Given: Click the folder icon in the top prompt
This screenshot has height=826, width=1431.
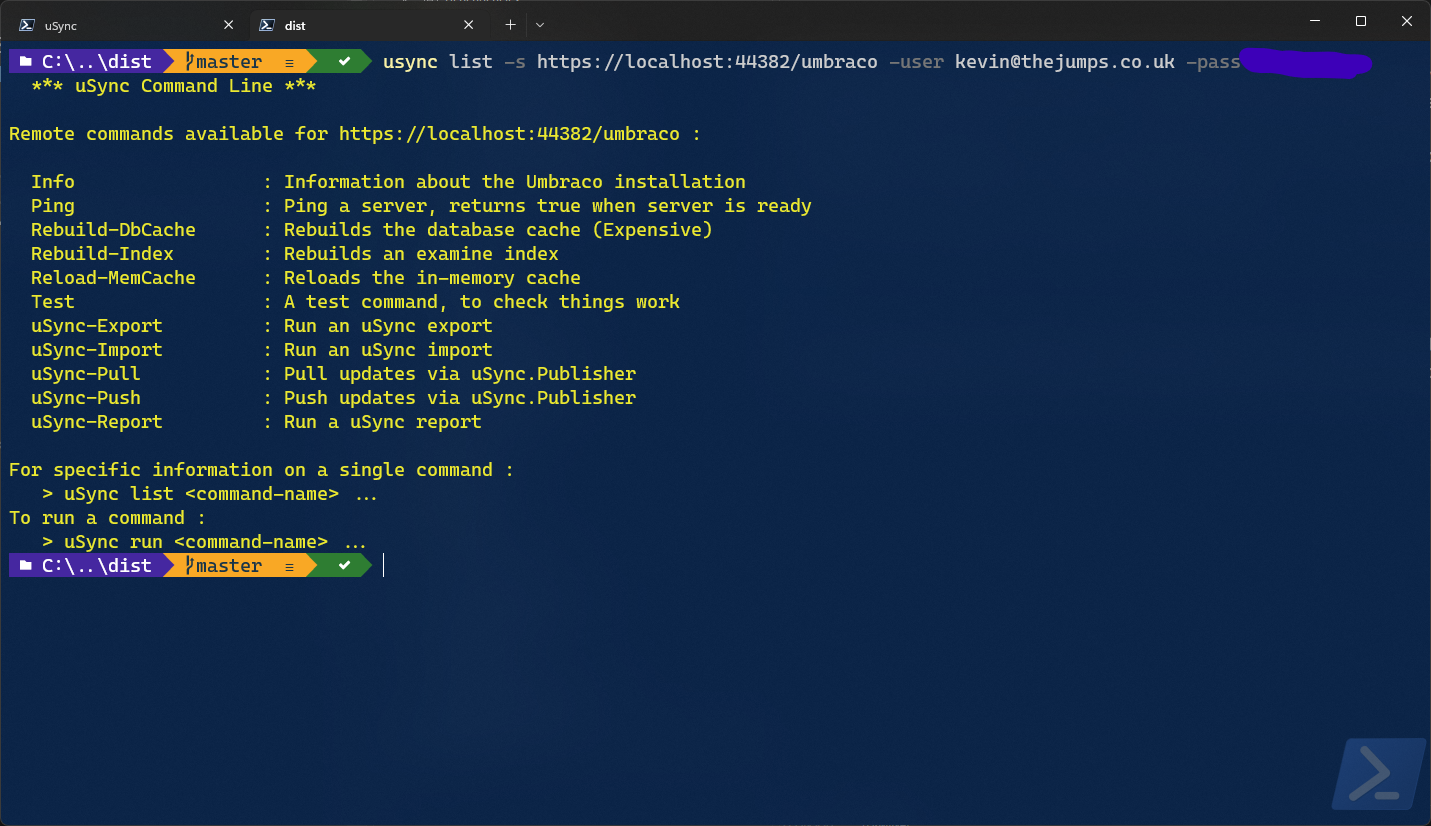Looking at the screenshot, I should (x=26, y=62).
